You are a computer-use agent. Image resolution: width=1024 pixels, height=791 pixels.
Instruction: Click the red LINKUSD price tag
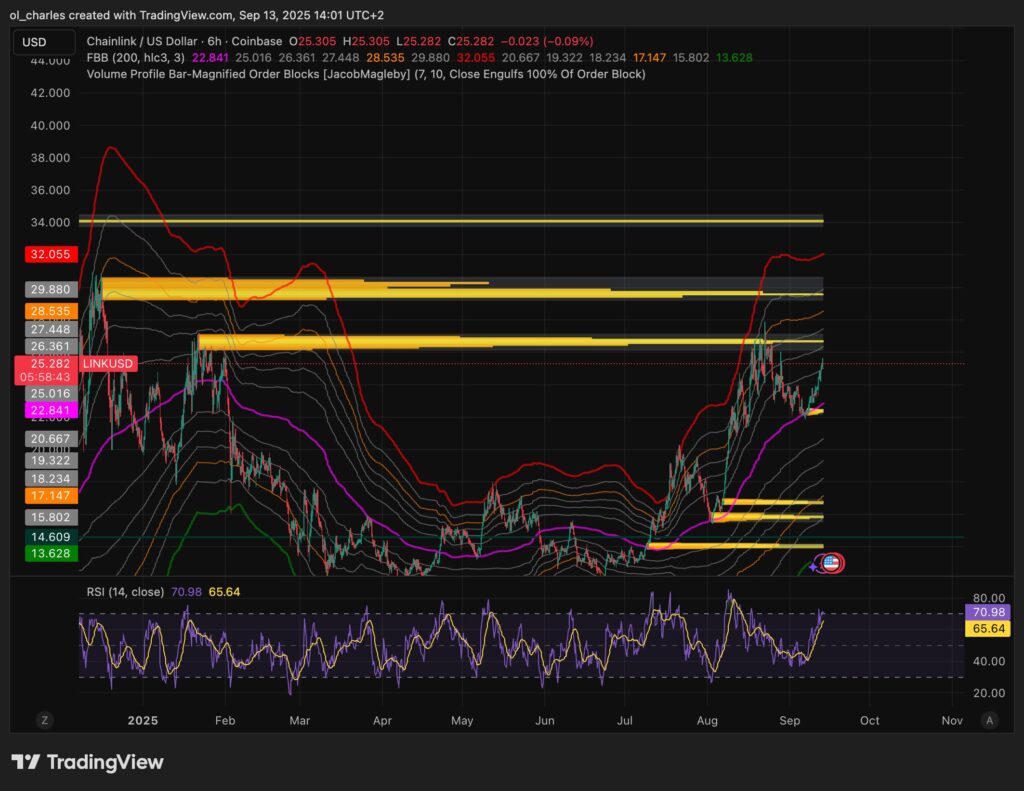pyautogui.click(x=108, y=364)
